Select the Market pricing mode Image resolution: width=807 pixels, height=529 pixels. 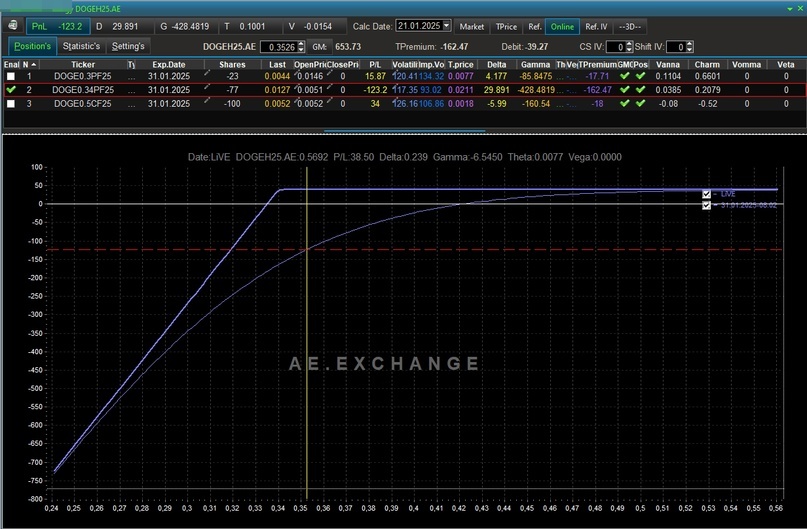[471, 27]
